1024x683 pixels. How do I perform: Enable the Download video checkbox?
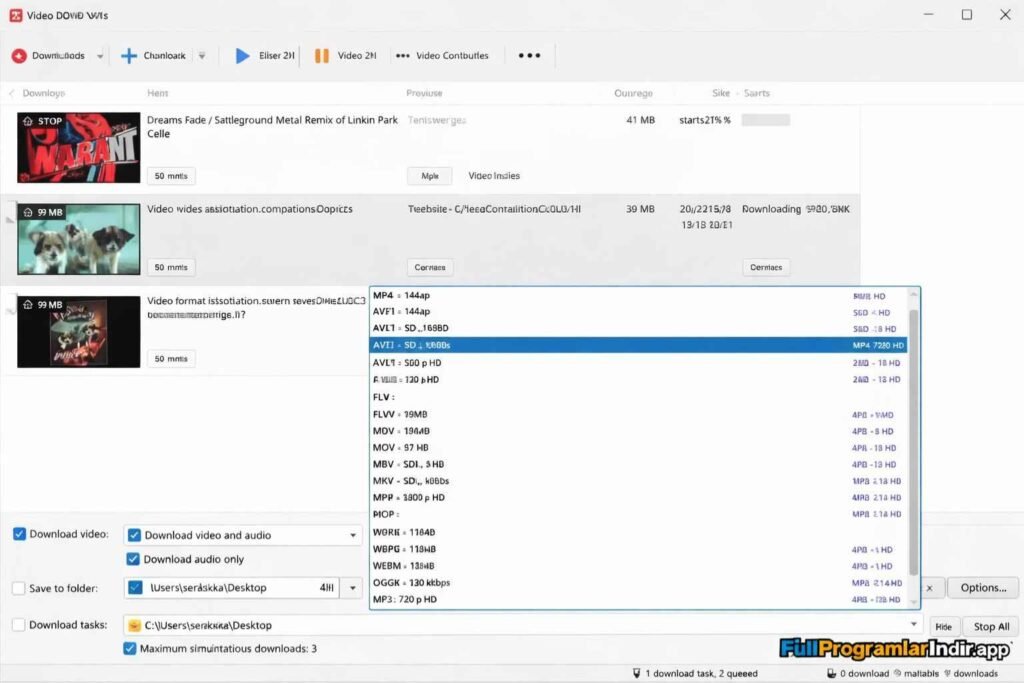(x=19, y=534)
